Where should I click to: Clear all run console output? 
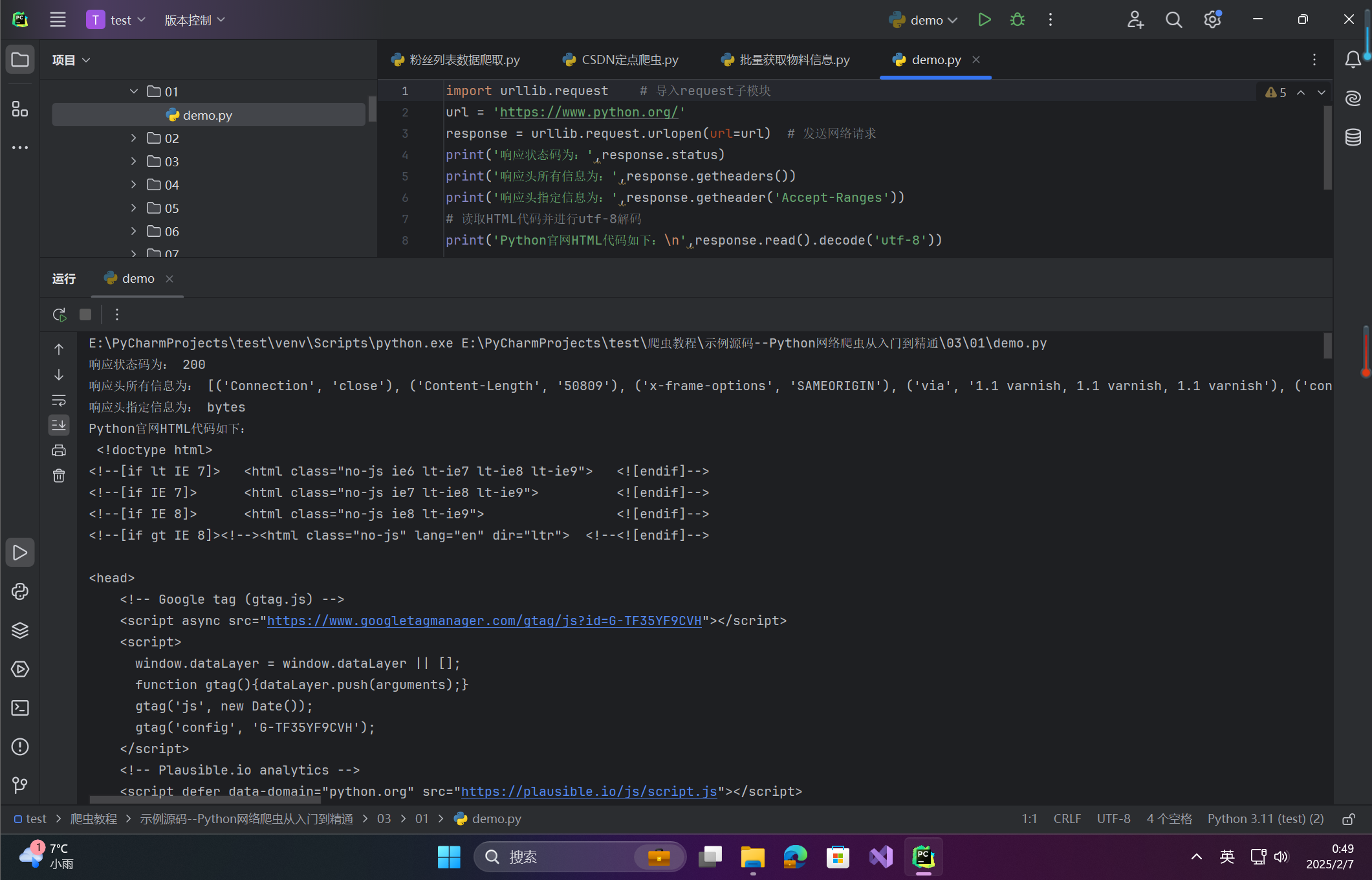[x=59, y=476]
